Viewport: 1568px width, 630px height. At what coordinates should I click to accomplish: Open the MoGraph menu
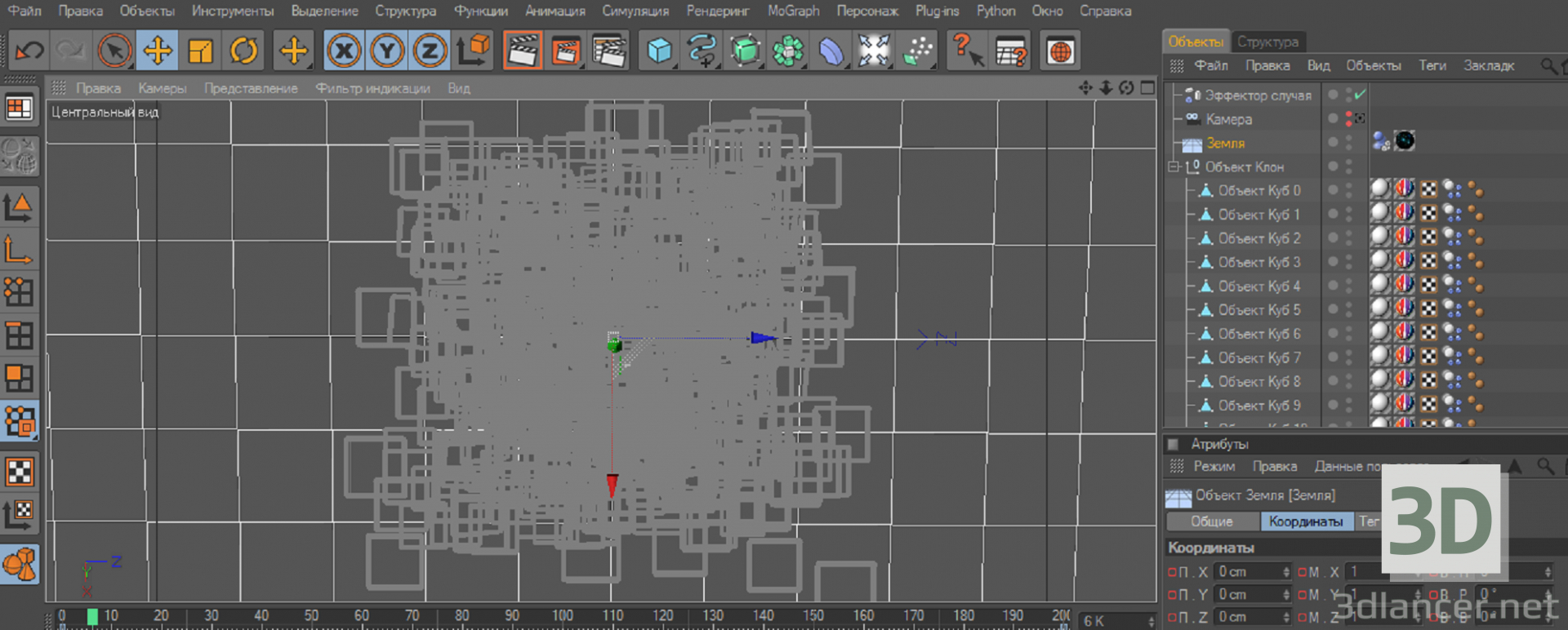[793, 11]
